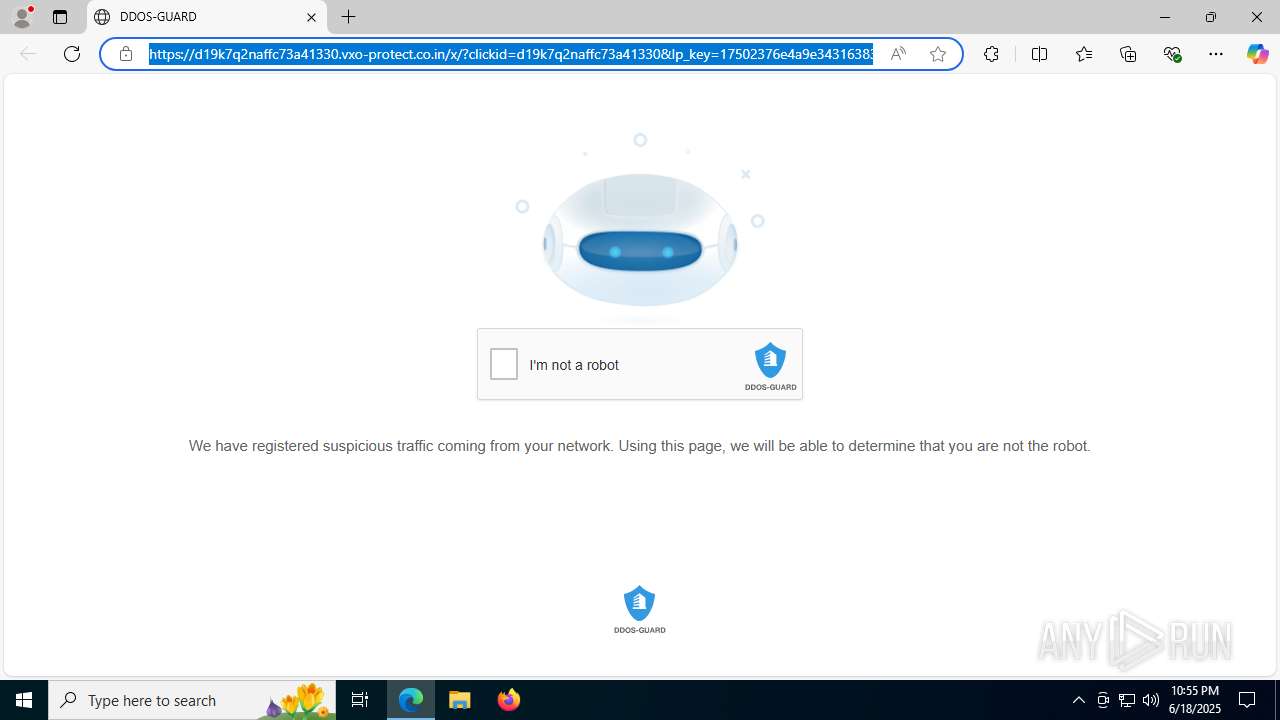Check the "I'm not a robot" checkbox
Viewport: 1280px width, 720px height.
point(504,364)
